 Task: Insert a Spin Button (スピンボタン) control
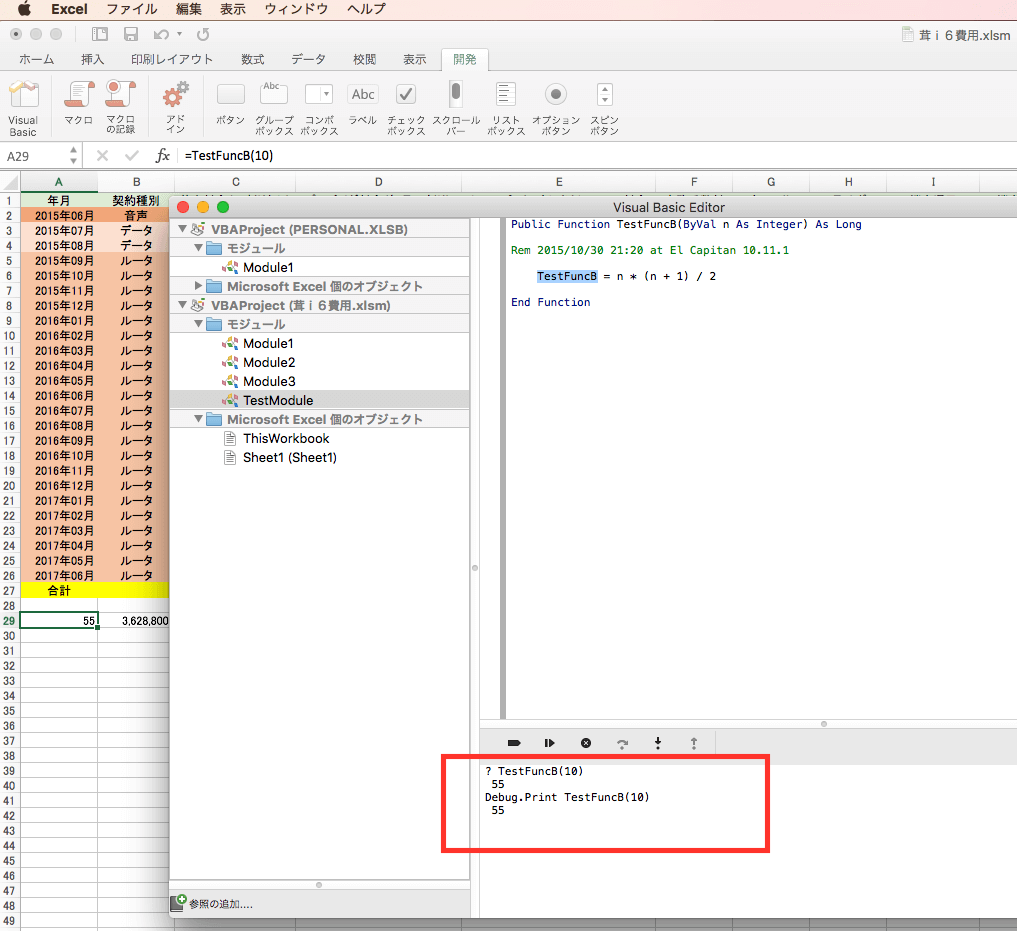click(x=604, y=95)
